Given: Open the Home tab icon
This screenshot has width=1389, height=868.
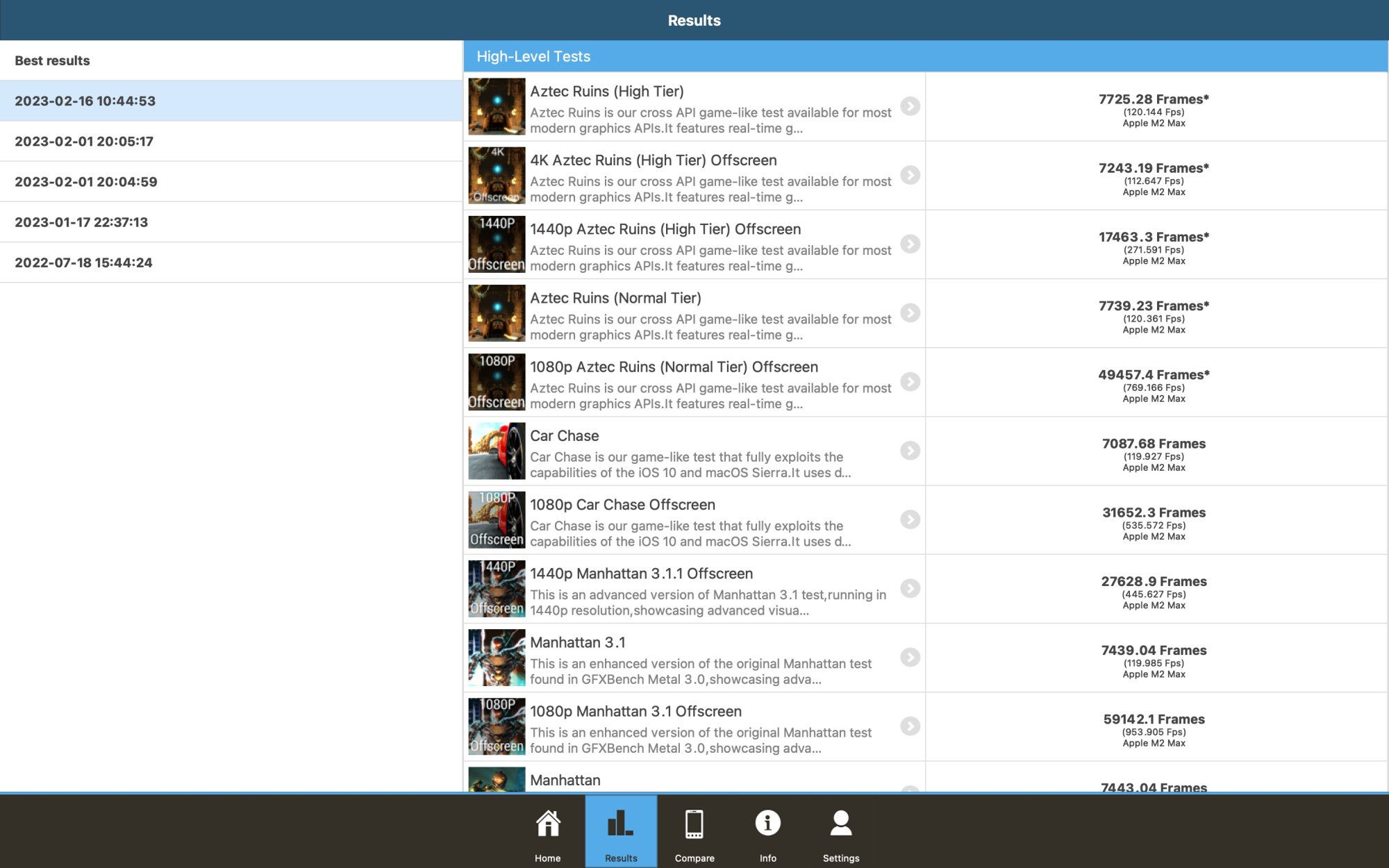Looking at the screenshot, I should pyautogui.click(x=547, y=824).
